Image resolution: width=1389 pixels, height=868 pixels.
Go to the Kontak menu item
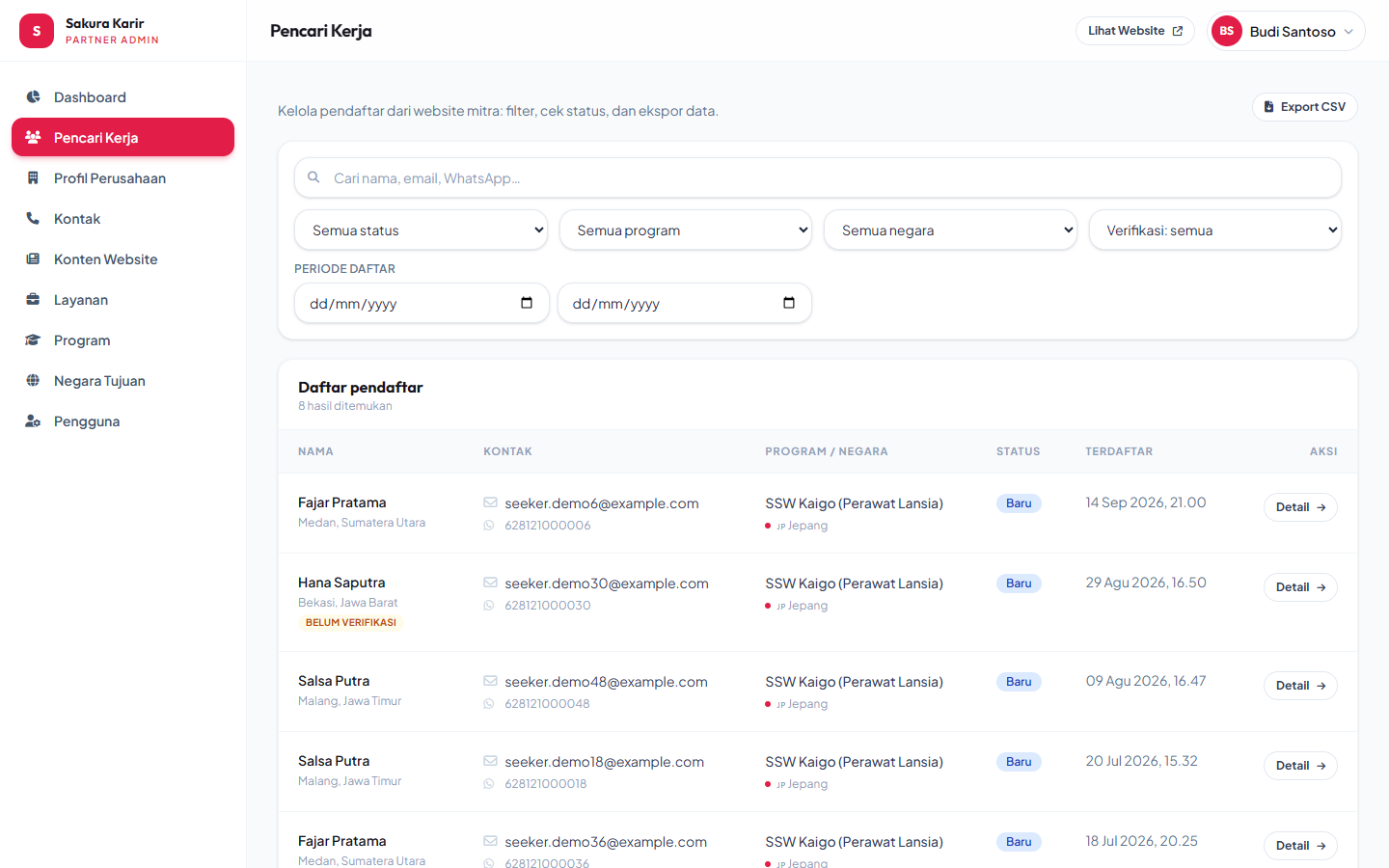click(x=123, y=219)
